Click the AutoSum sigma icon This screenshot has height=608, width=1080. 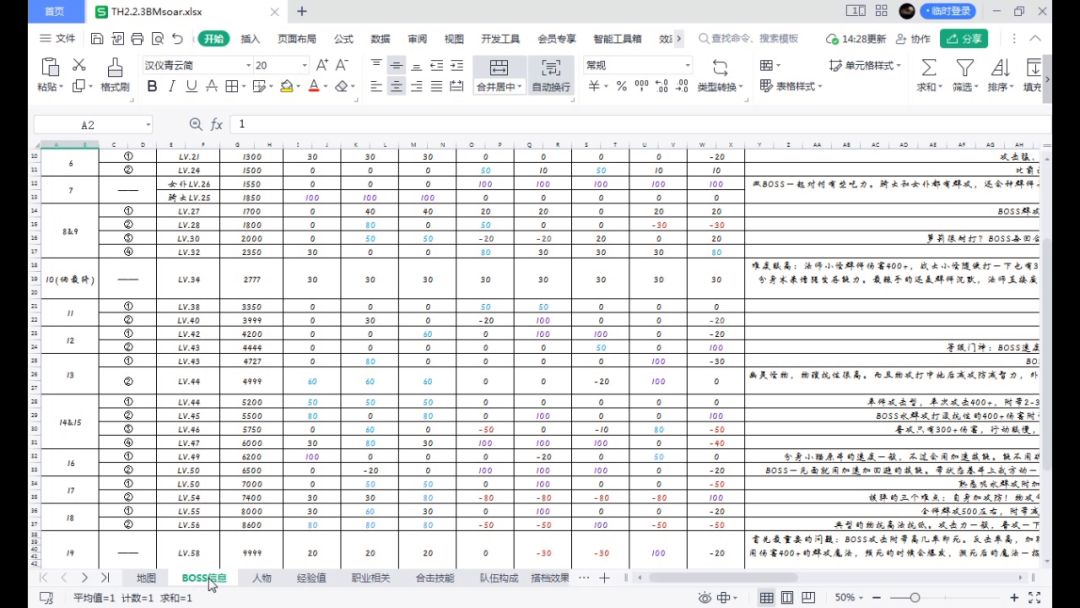pyautogui.click(x=928, y=67)
